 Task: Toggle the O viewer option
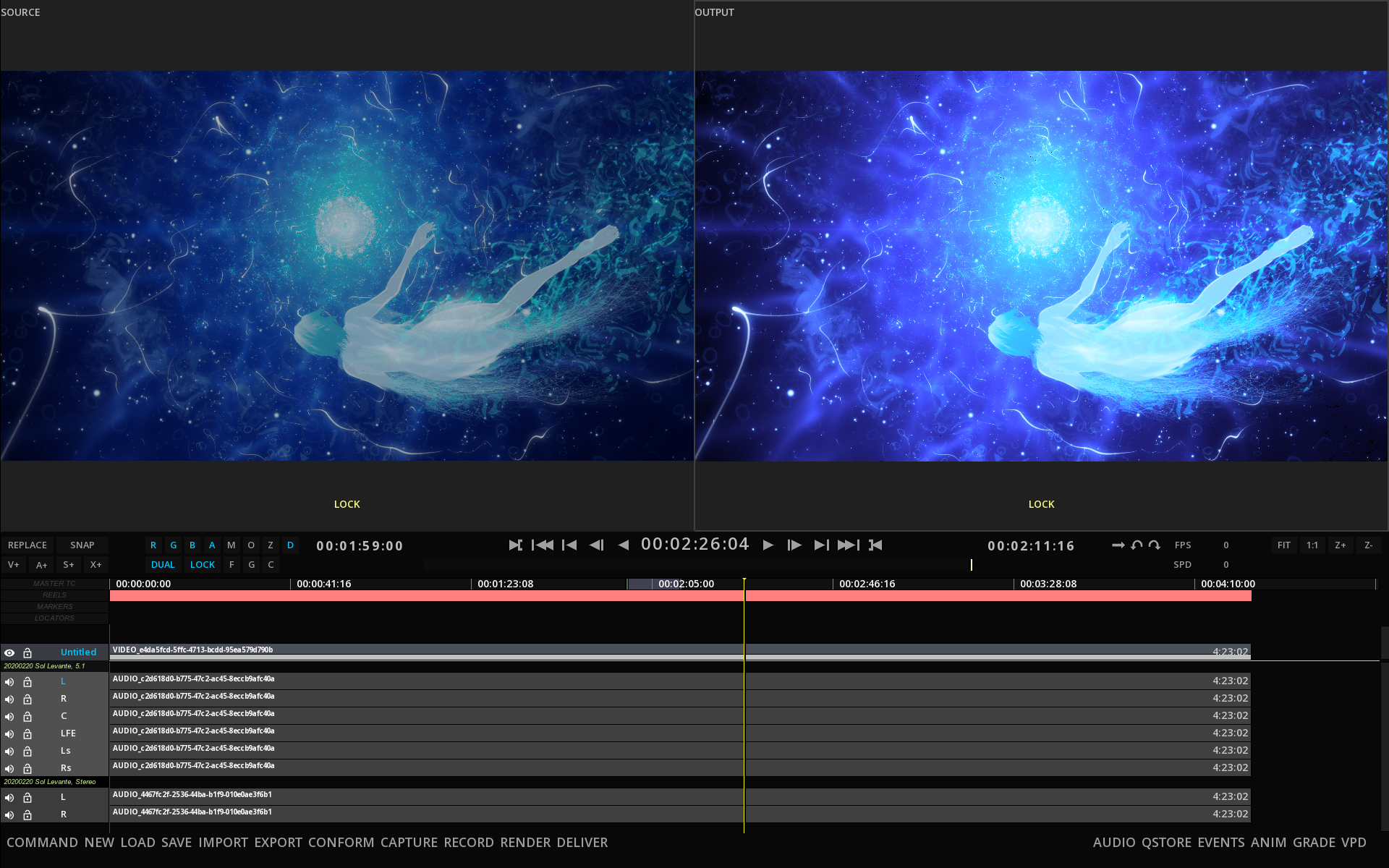251,545
